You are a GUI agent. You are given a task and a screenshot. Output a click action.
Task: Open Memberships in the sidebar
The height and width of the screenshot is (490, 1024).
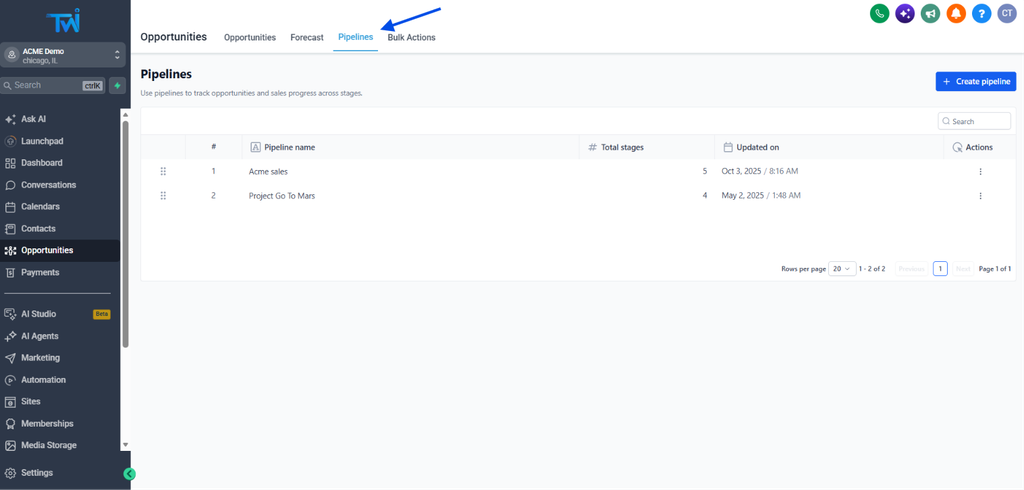pos(47,423)
